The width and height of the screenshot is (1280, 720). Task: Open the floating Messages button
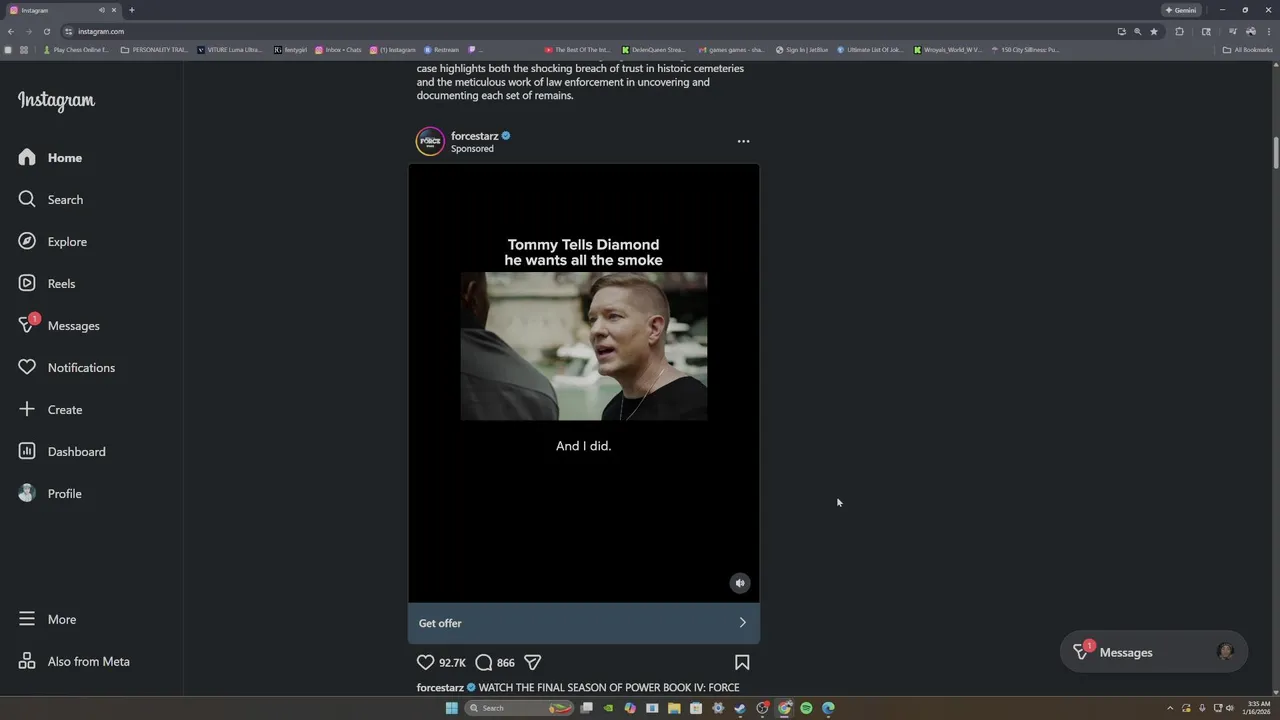pyautogui.click(x=1154, y=652)
